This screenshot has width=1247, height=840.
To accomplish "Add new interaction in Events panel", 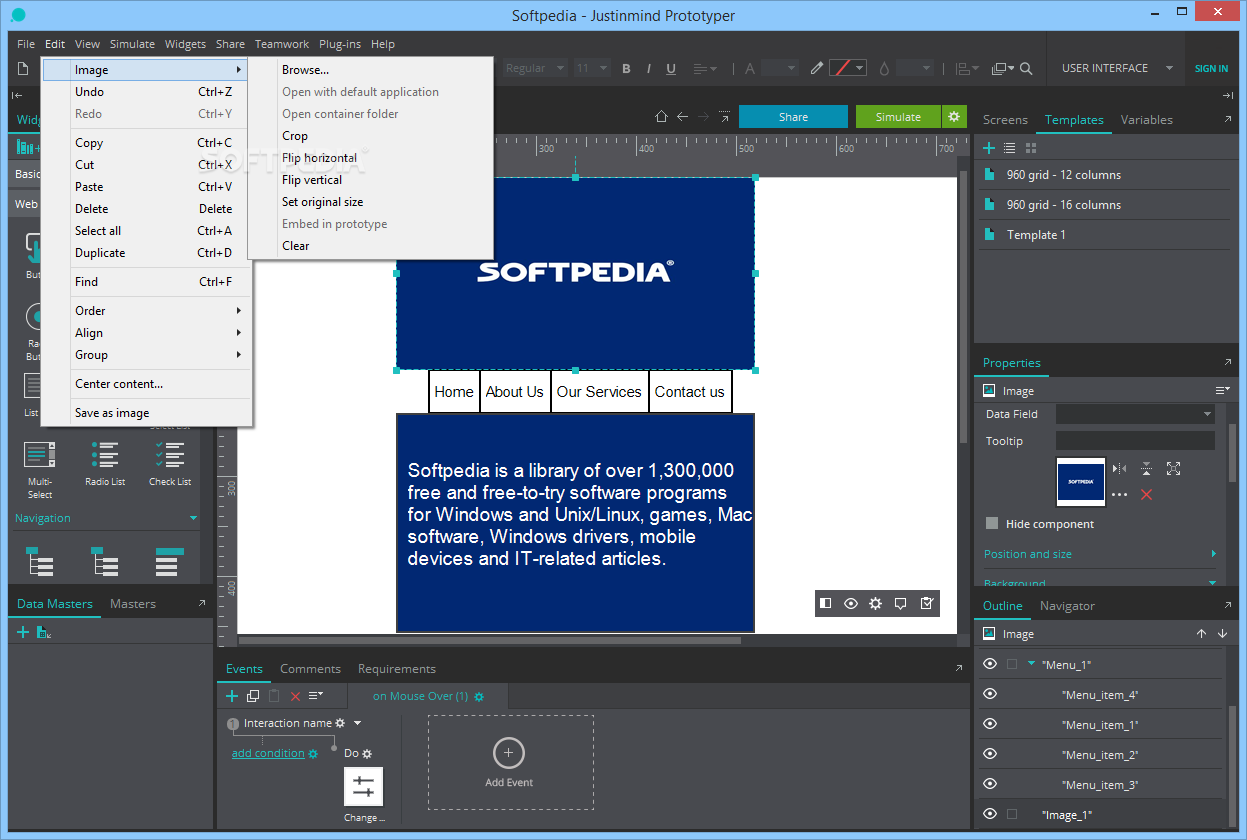I will [x=232, y=696].
